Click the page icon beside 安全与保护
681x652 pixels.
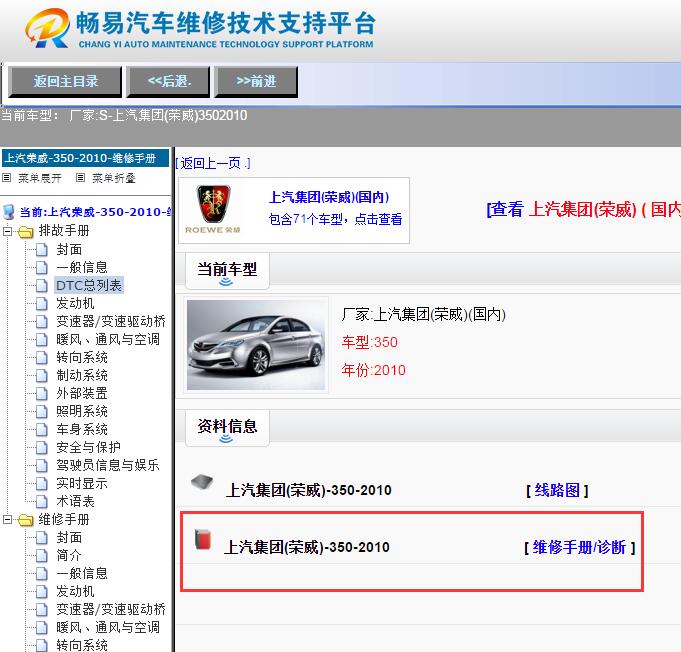point(42,447)
